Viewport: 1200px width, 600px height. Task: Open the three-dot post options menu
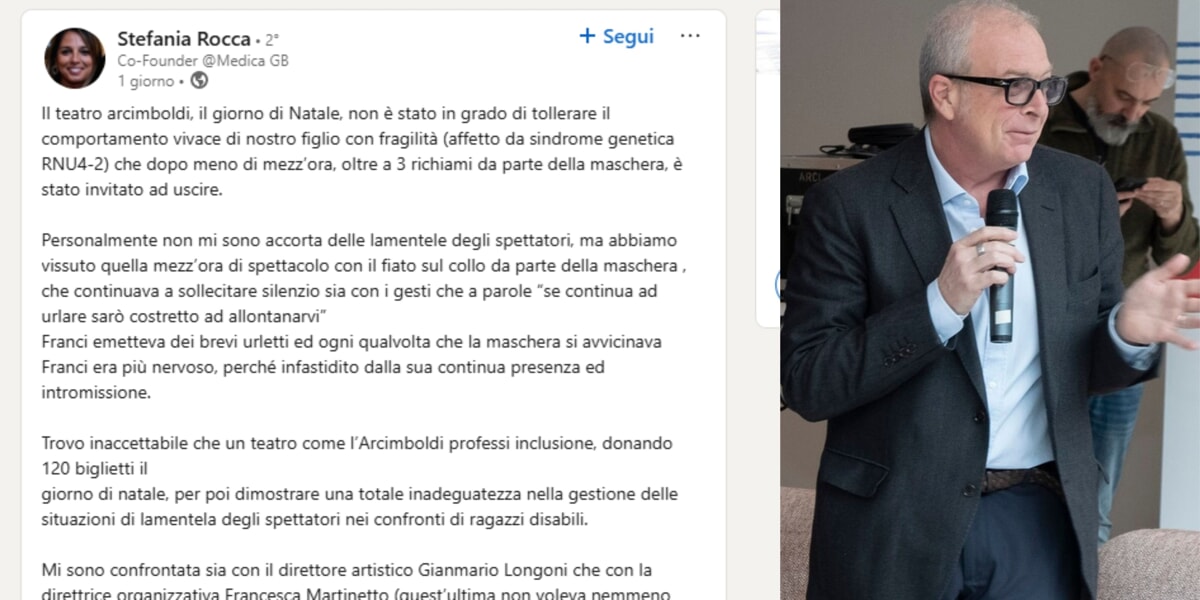(690, 36)
